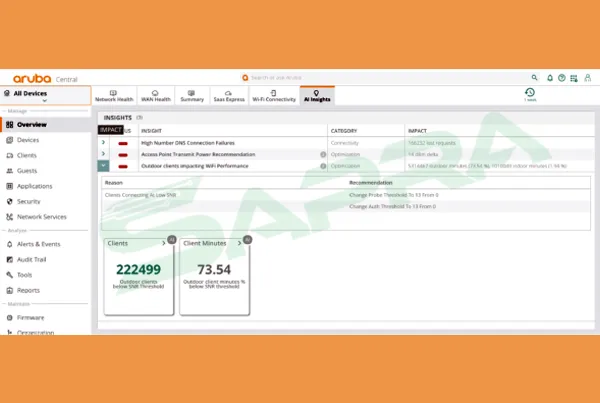
Task: Click the search magnifier icon in header
Action: coord(534,77)
